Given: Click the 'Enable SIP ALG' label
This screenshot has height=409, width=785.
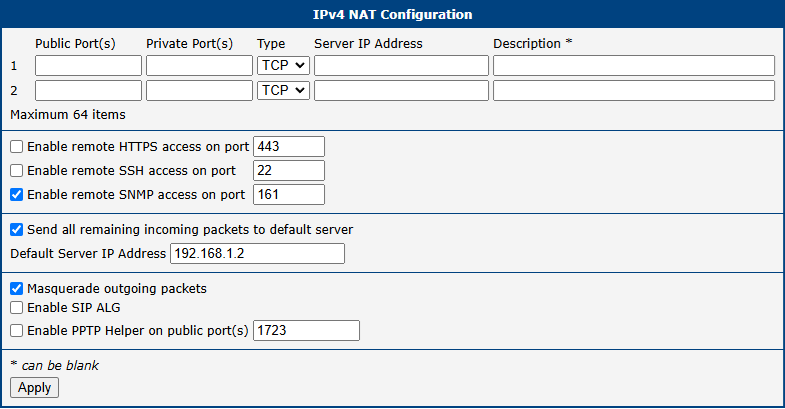Looking at the screenshot, I should coord(74,308).
